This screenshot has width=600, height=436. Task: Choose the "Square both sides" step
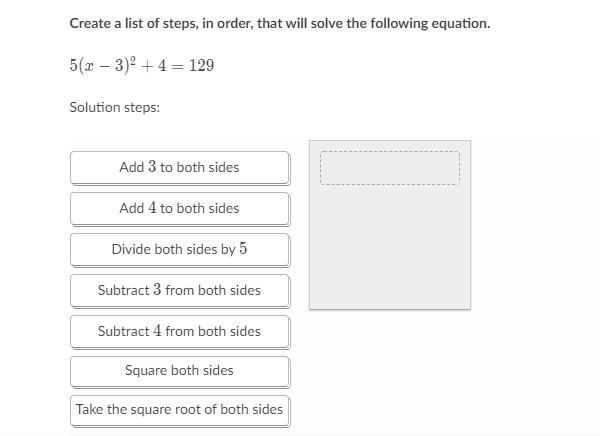click(x=180, y=371)
